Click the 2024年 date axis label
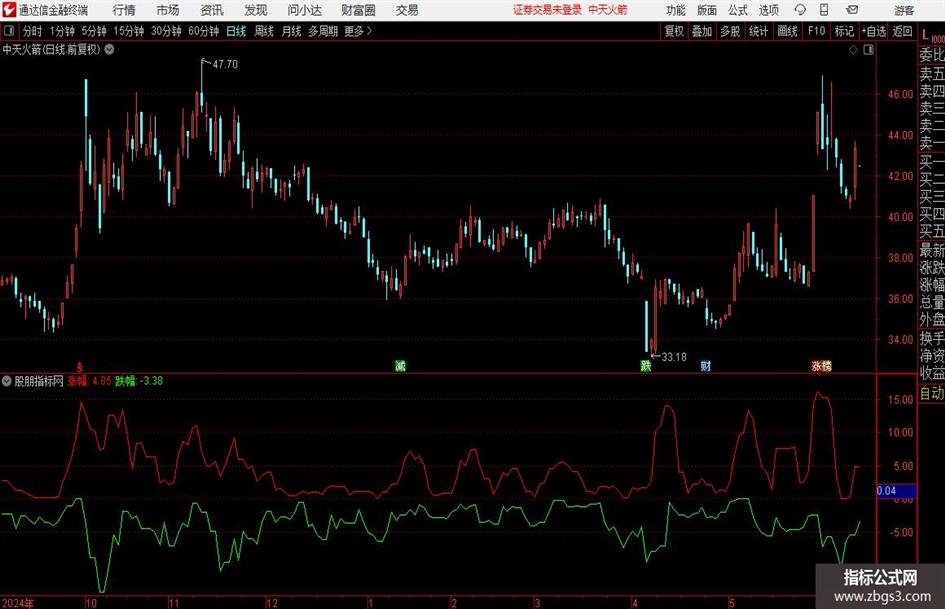Image resolution: width=945 pixels, height=609 pixels. [18, 603]
